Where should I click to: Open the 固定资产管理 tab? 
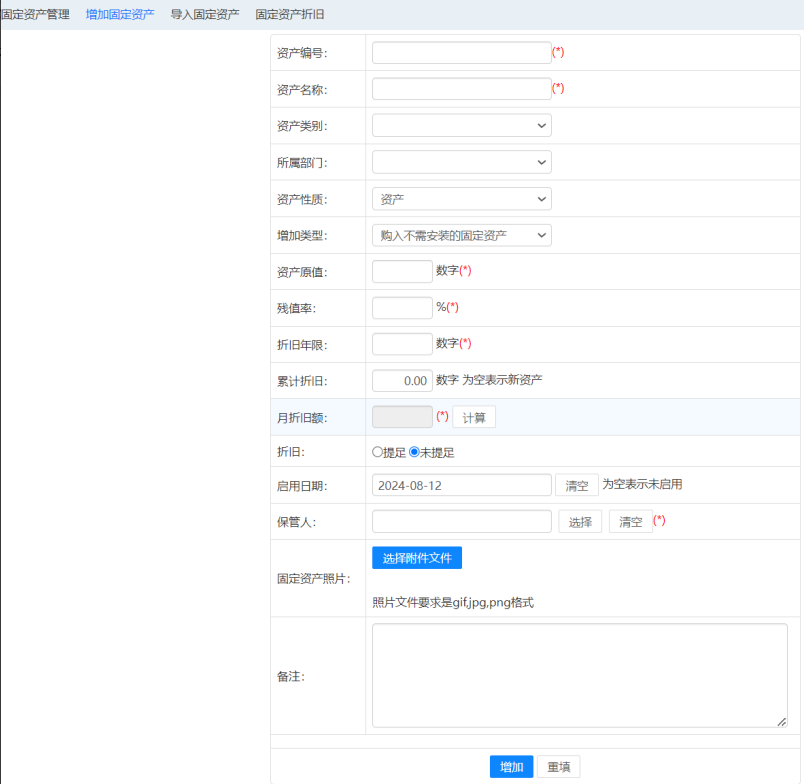coord(35,15)
